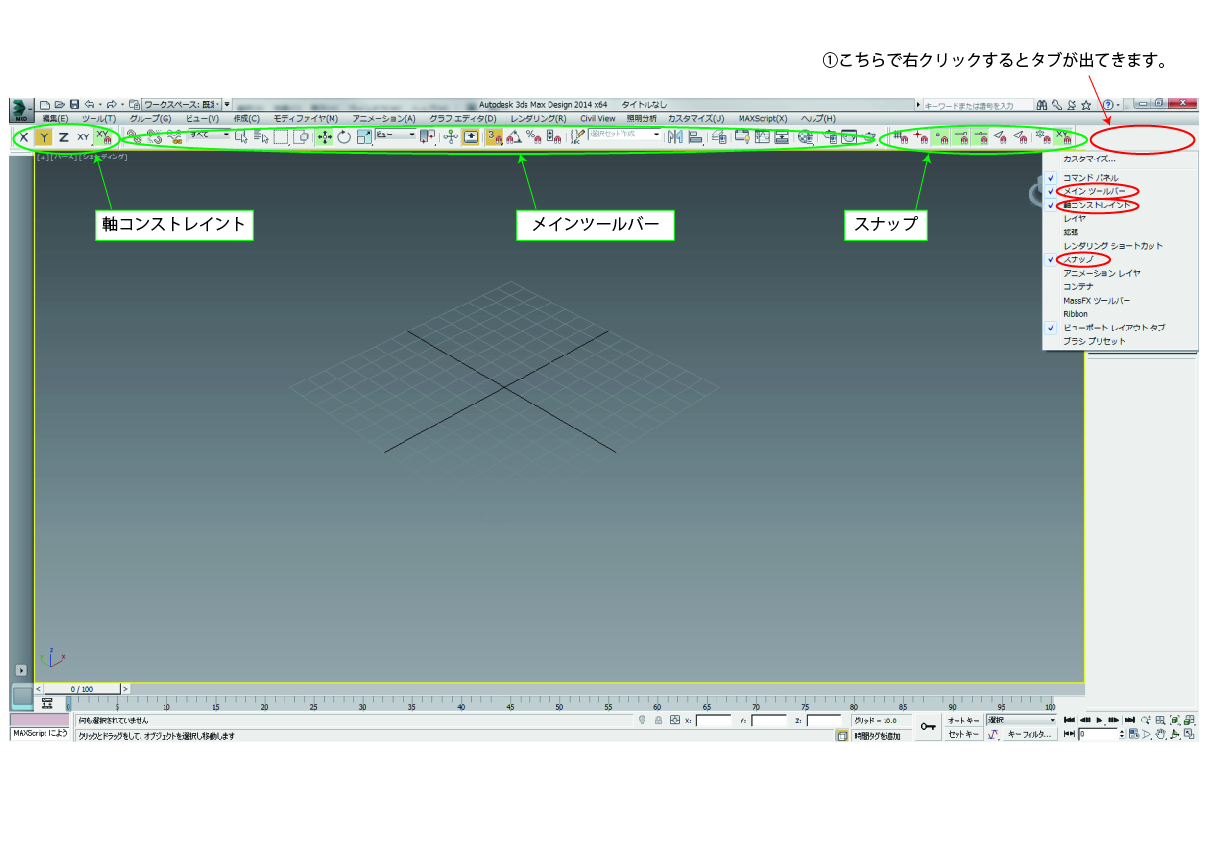Choose カスタマイズ... from the context menu
Viewport: 1209px width, 860px height.
click(x=1089, y=158)
